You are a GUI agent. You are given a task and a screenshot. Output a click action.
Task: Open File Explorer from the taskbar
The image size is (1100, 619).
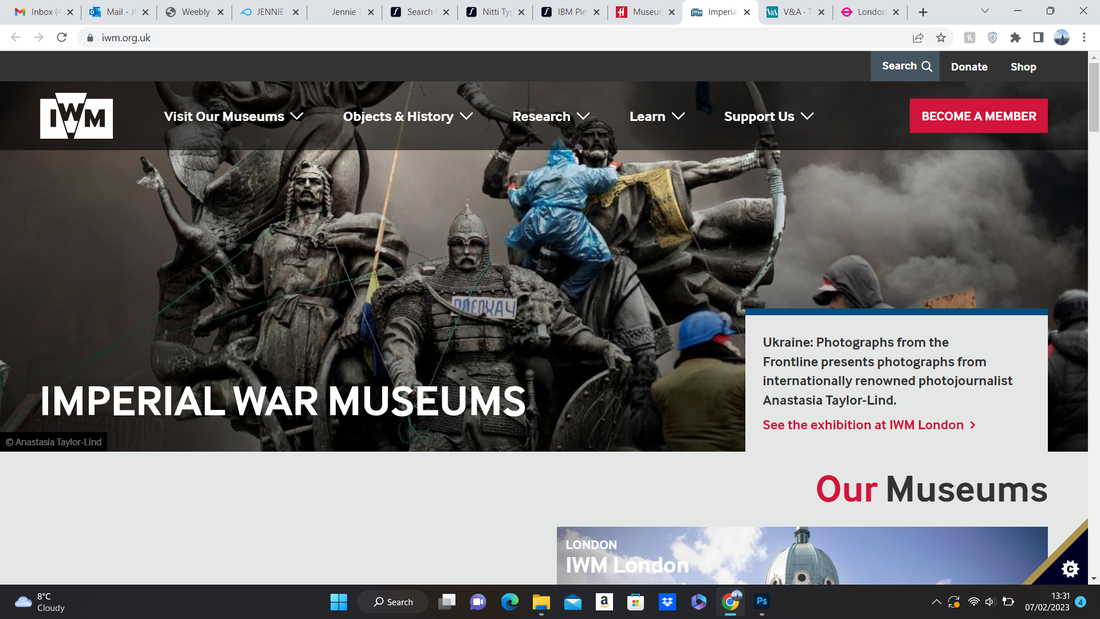541,601
